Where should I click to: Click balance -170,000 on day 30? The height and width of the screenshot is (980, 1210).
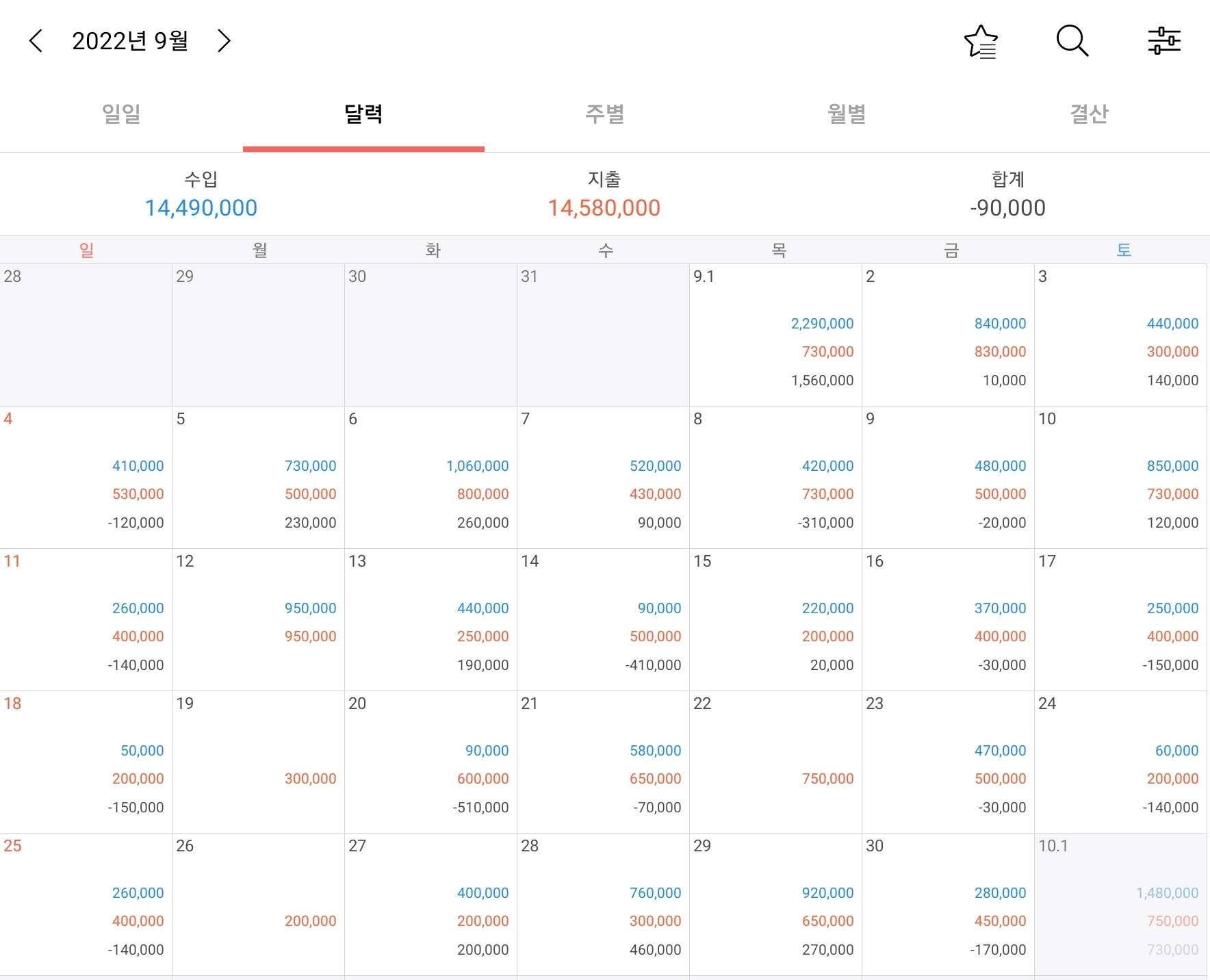tap(998, 950)
